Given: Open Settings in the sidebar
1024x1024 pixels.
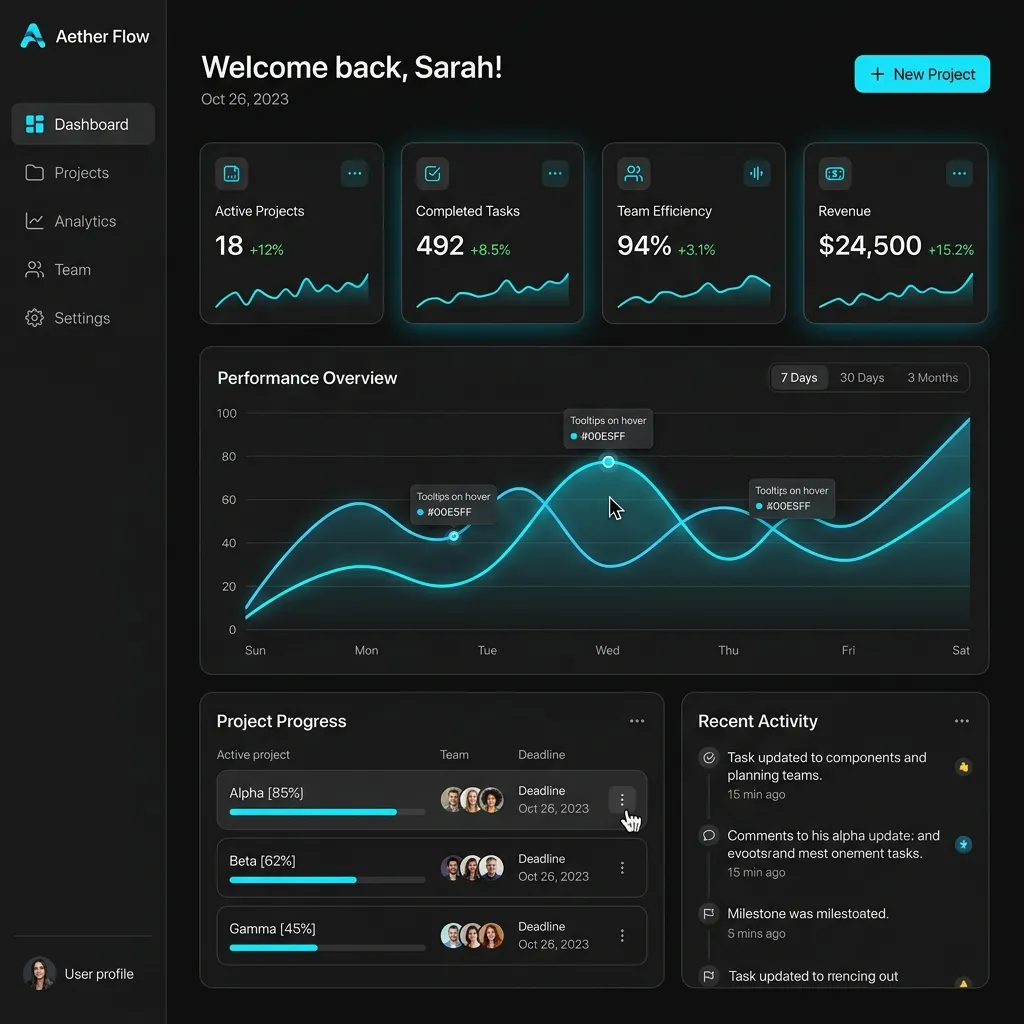Looking at the screenshot, I should coord(83,318).
